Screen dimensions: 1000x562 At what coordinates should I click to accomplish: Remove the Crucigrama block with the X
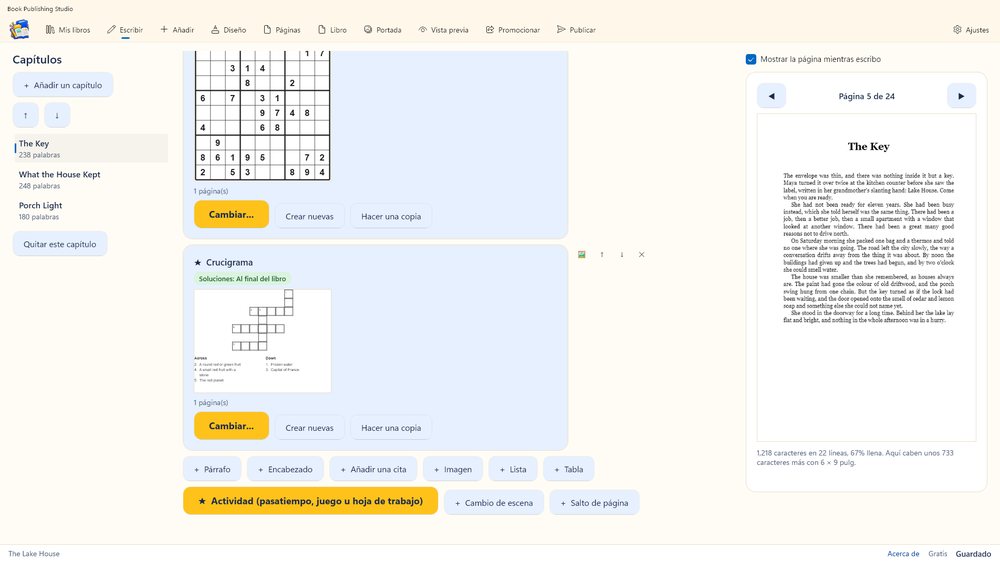tap(642, 255)
